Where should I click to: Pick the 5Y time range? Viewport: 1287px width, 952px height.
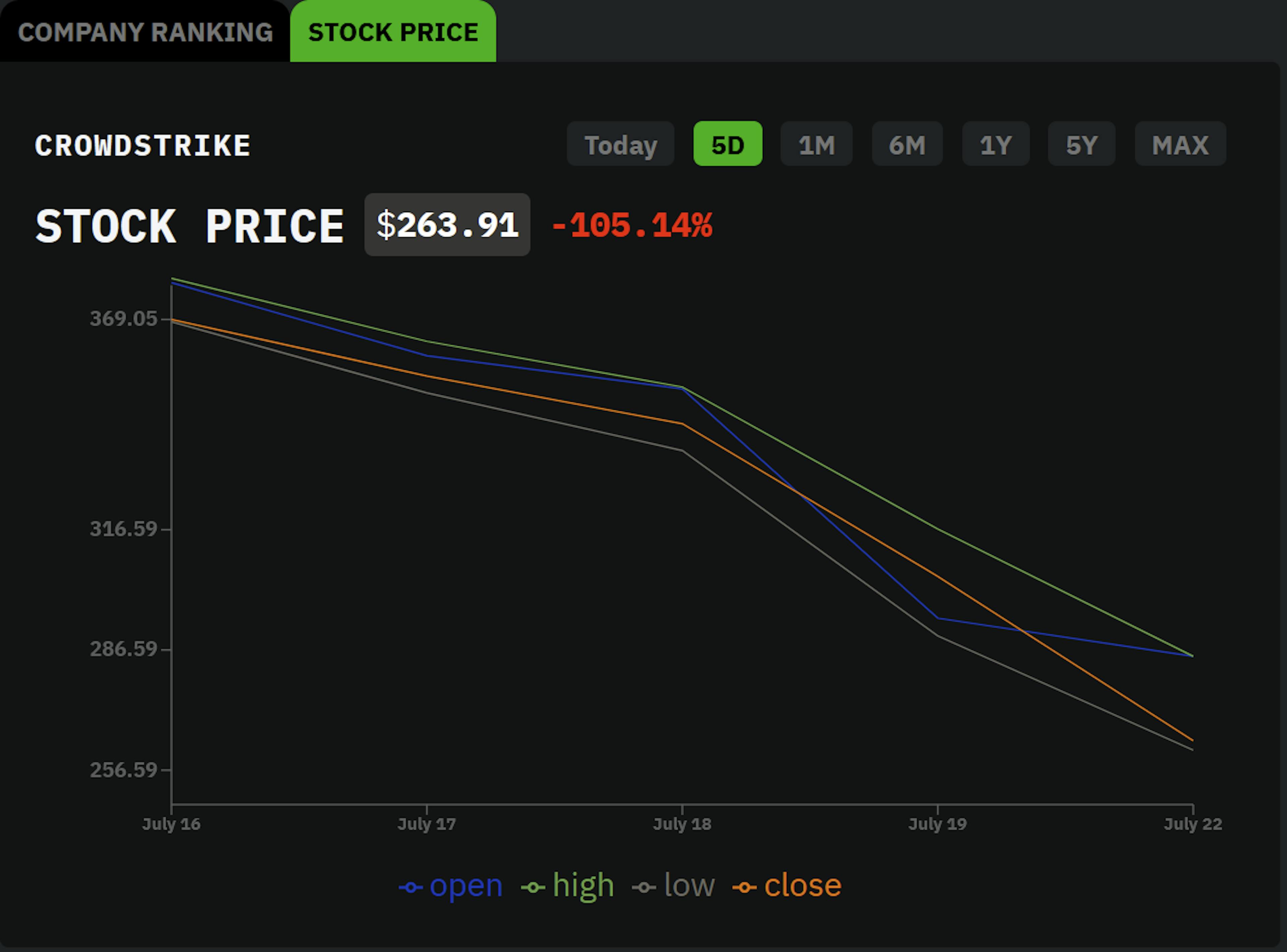coord(1081,145)
